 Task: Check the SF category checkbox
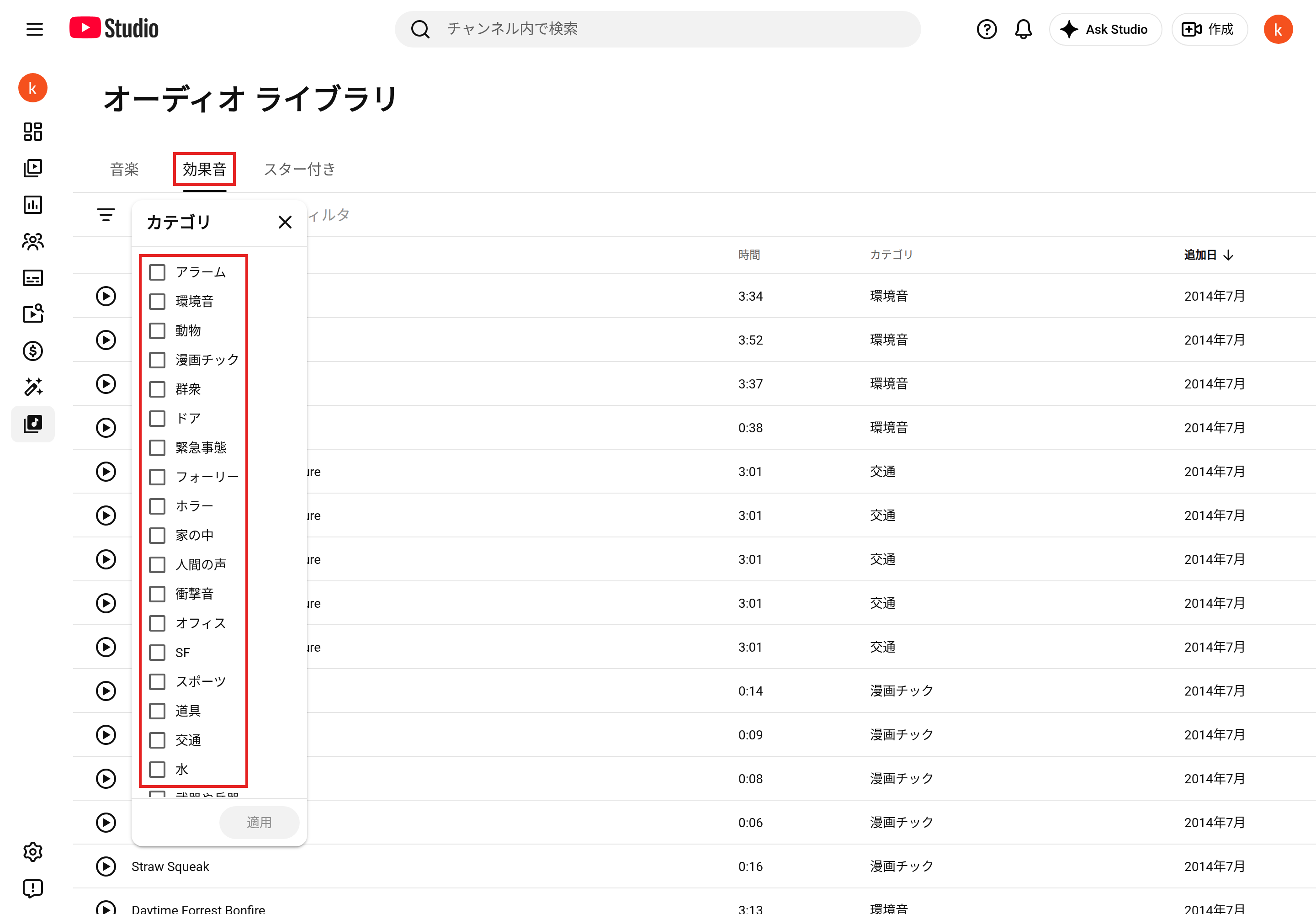157,652
